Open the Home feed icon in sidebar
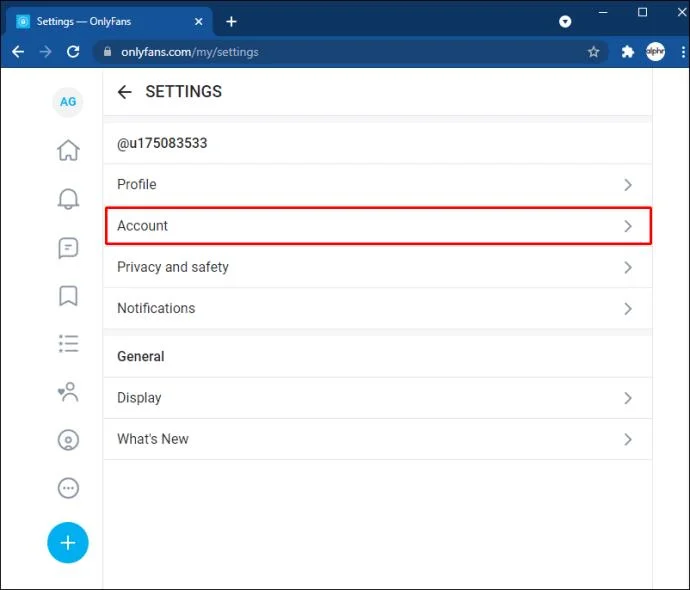690x590 pixels. pyautogui.click(x=68, y=150)
